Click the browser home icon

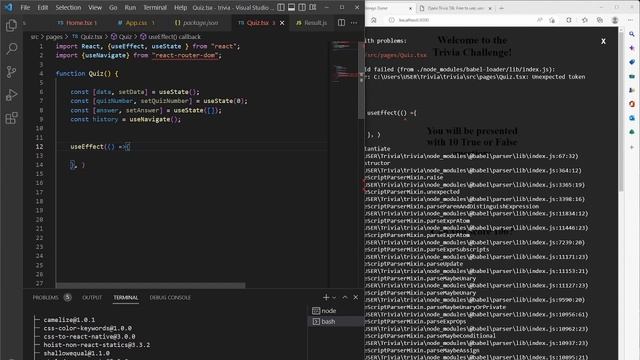(373, 20)
